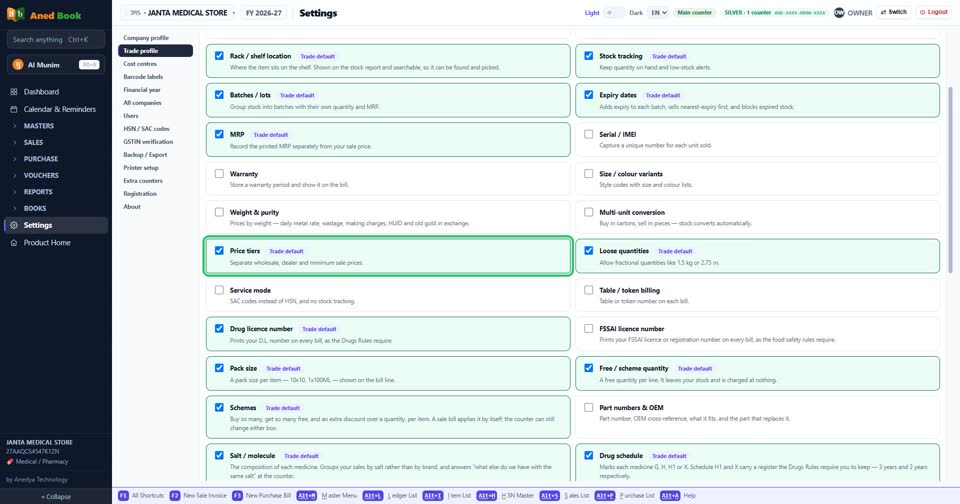Click the page vertical scrollbar

point(950,179)
